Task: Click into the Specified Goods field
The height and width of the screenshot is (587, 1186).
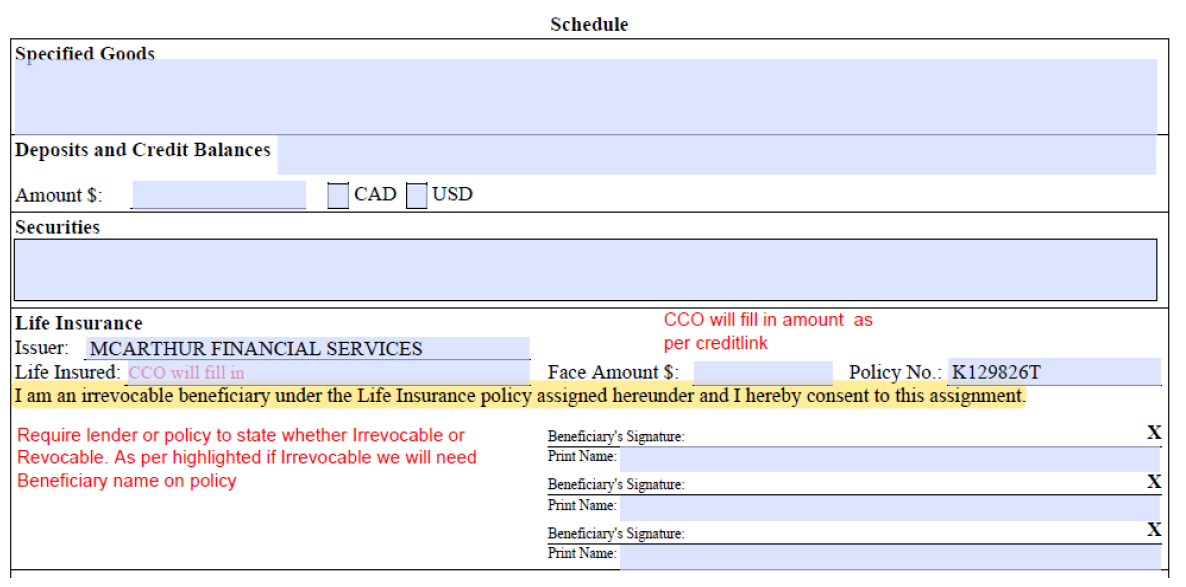Action: (x=585, y=96)
